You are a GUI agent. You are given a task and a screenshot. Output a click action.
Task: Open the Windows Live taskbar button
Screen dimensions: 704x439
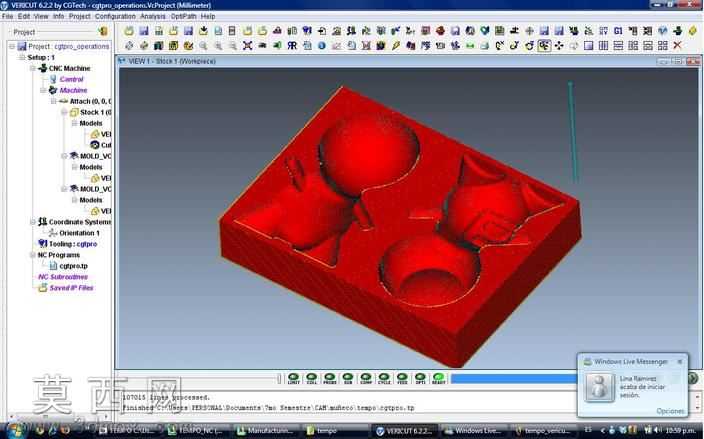point(473,431)
